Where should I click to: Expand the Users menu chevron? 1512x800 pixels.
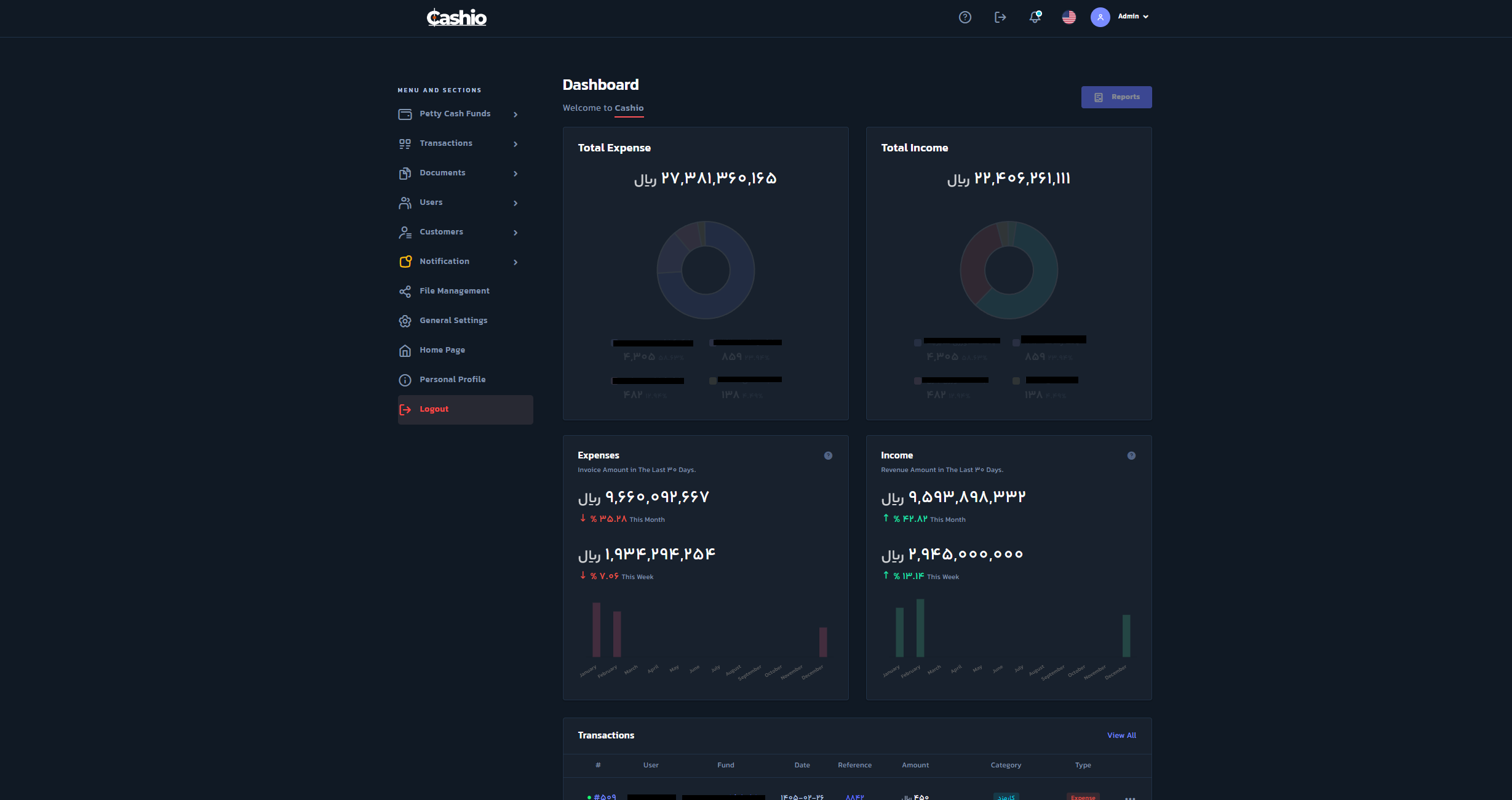coord(515,203)
